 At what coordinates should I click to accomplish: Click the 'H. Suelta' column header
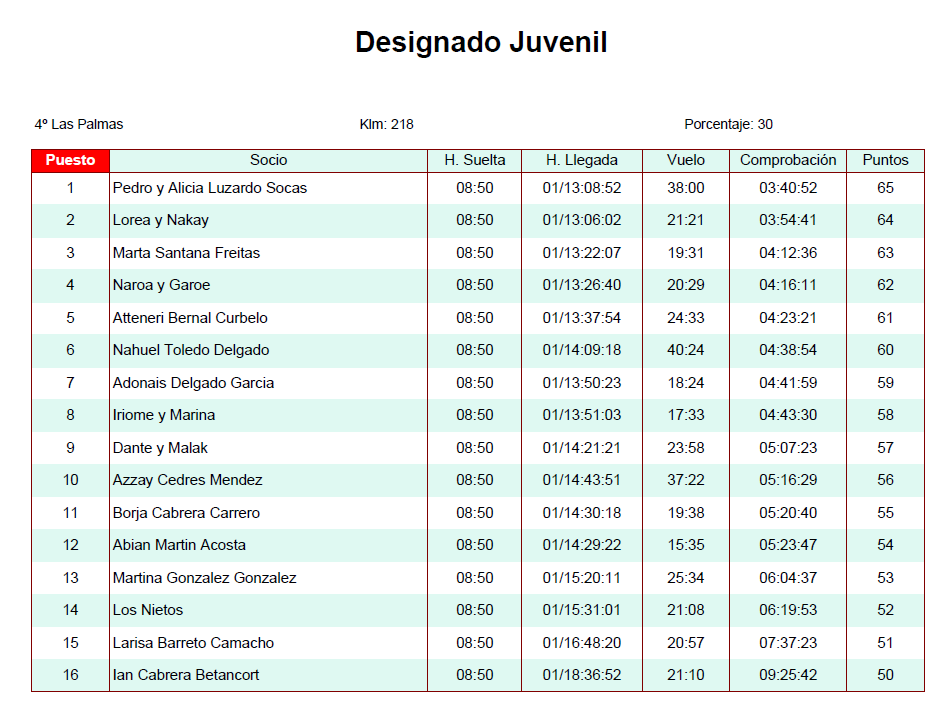click(475, 160)
